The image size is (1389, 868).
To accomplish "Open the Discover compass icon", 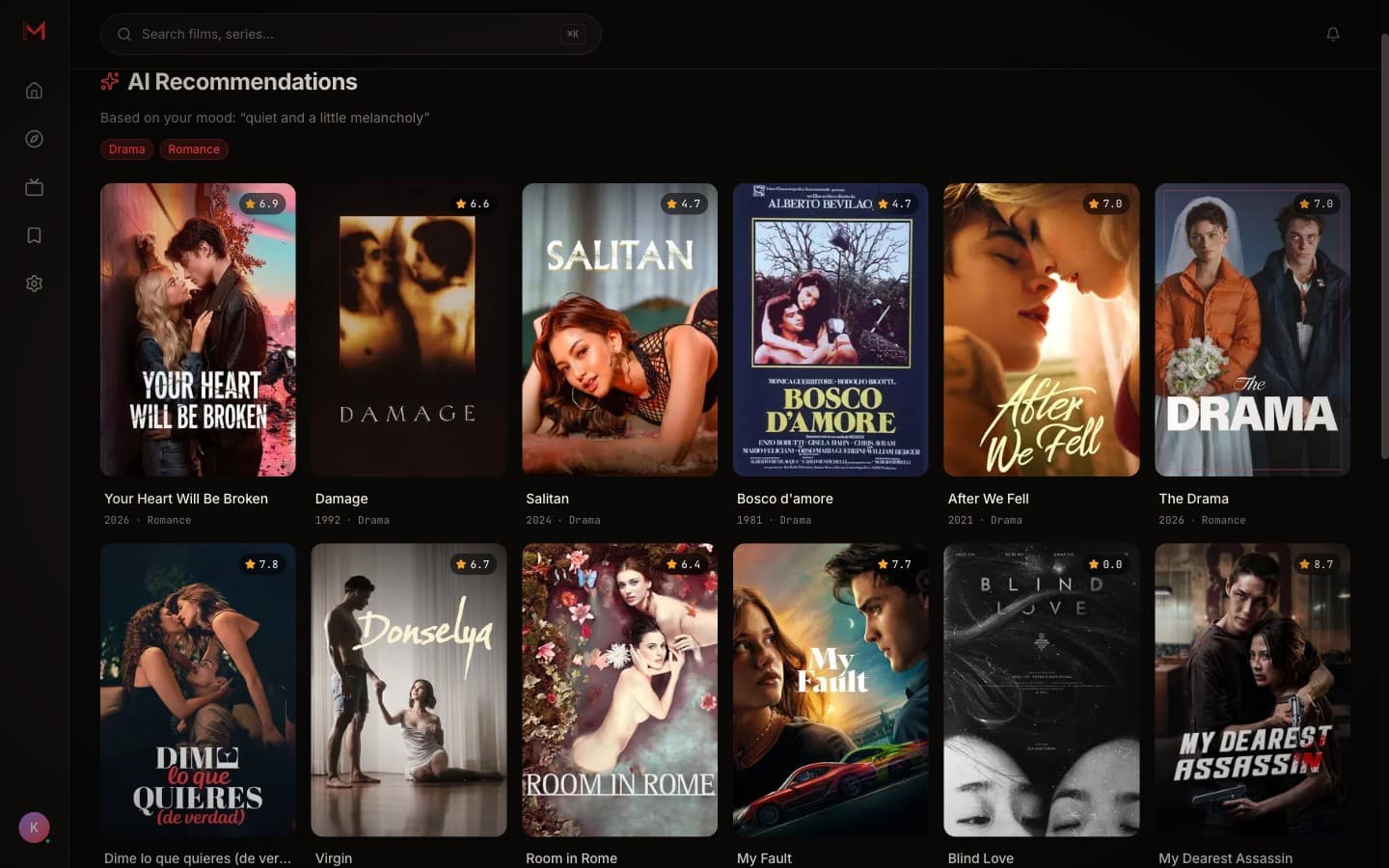I will 34,139.
